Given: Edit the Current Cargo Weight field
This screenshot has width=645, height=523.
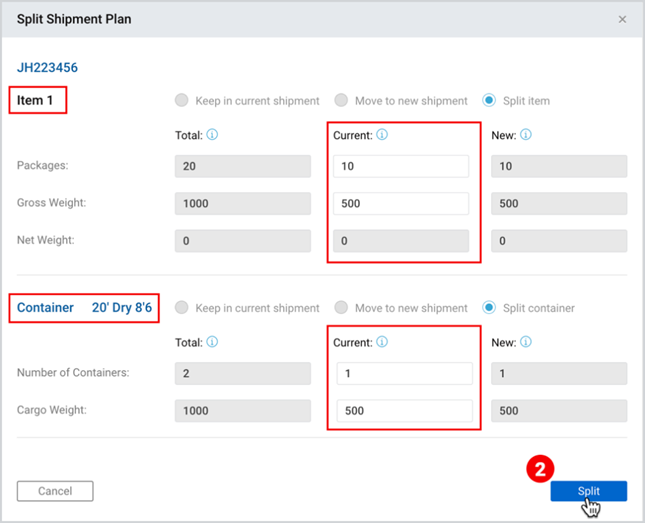Looking at the screenshot, I should (405, 411).
